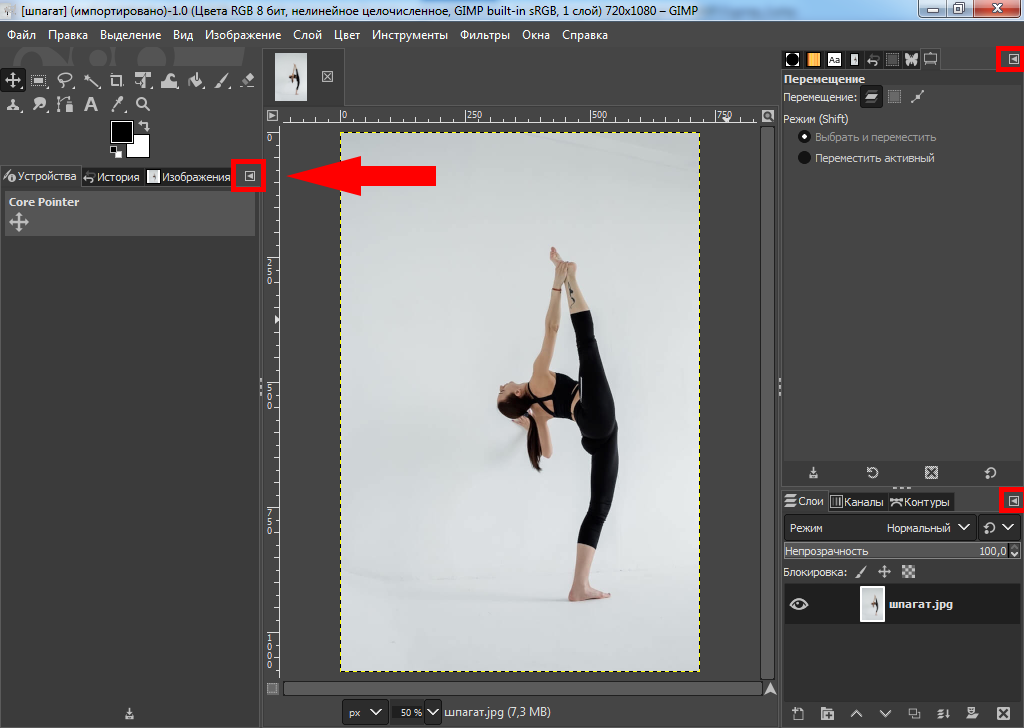This screenshot has height=728, width=1024.
Task: Pick the Crop tool in toolbox
Action: [x=117, y=81]
